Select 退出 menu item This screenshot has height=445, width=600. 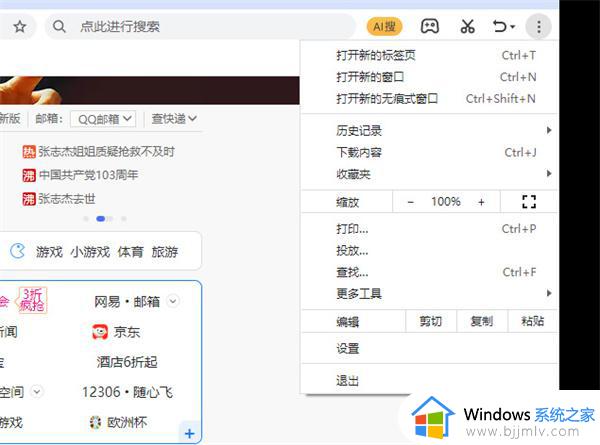tap(429, 381)
